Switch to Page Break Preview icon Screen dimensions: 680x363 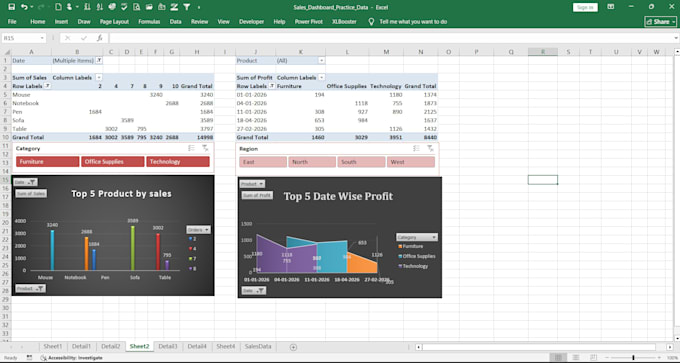(594, 357)
